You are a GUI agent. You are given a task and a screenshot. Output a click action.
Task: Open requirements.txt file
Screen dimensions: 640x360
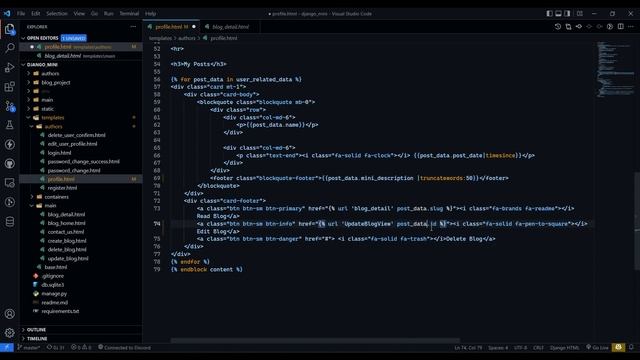point(60,311)
